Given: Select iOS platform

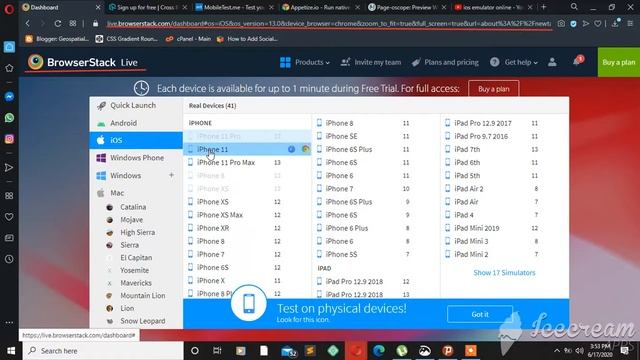Looking at the screenshot, I should (x=136, y=140).
